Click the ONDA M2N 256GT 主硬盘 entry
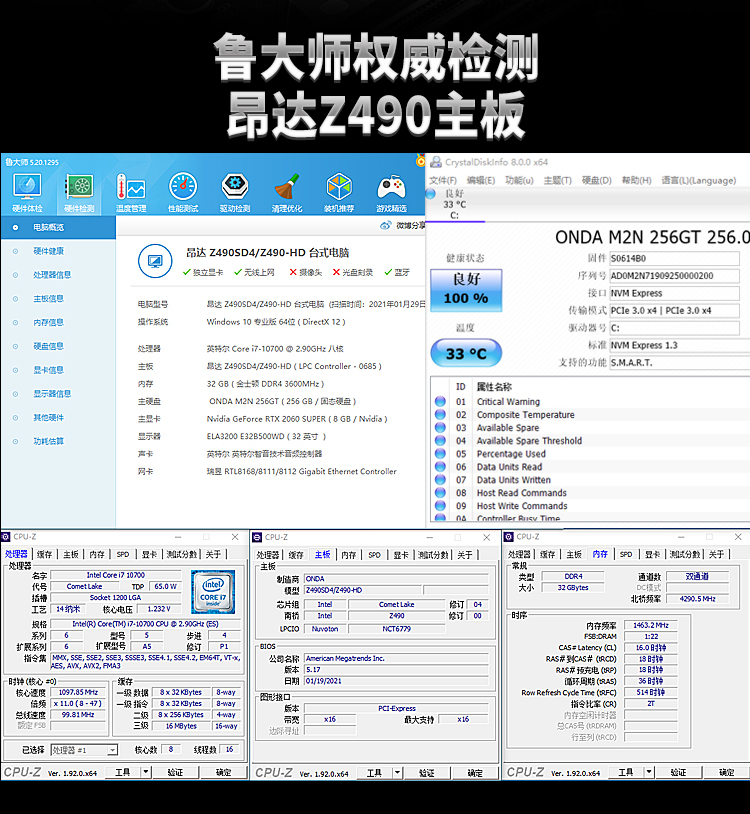 point(283,401)
